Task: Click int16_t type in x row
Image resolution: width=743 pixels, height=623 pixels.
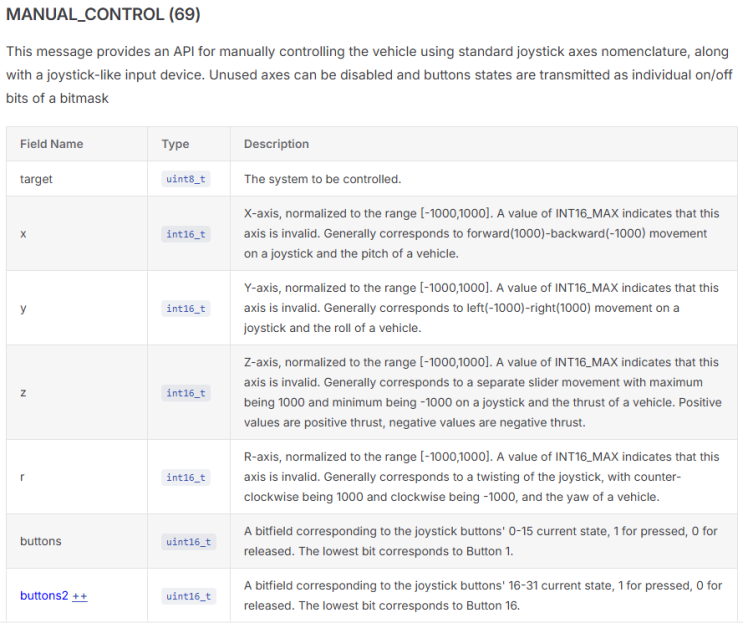Action: coord(186,234)
